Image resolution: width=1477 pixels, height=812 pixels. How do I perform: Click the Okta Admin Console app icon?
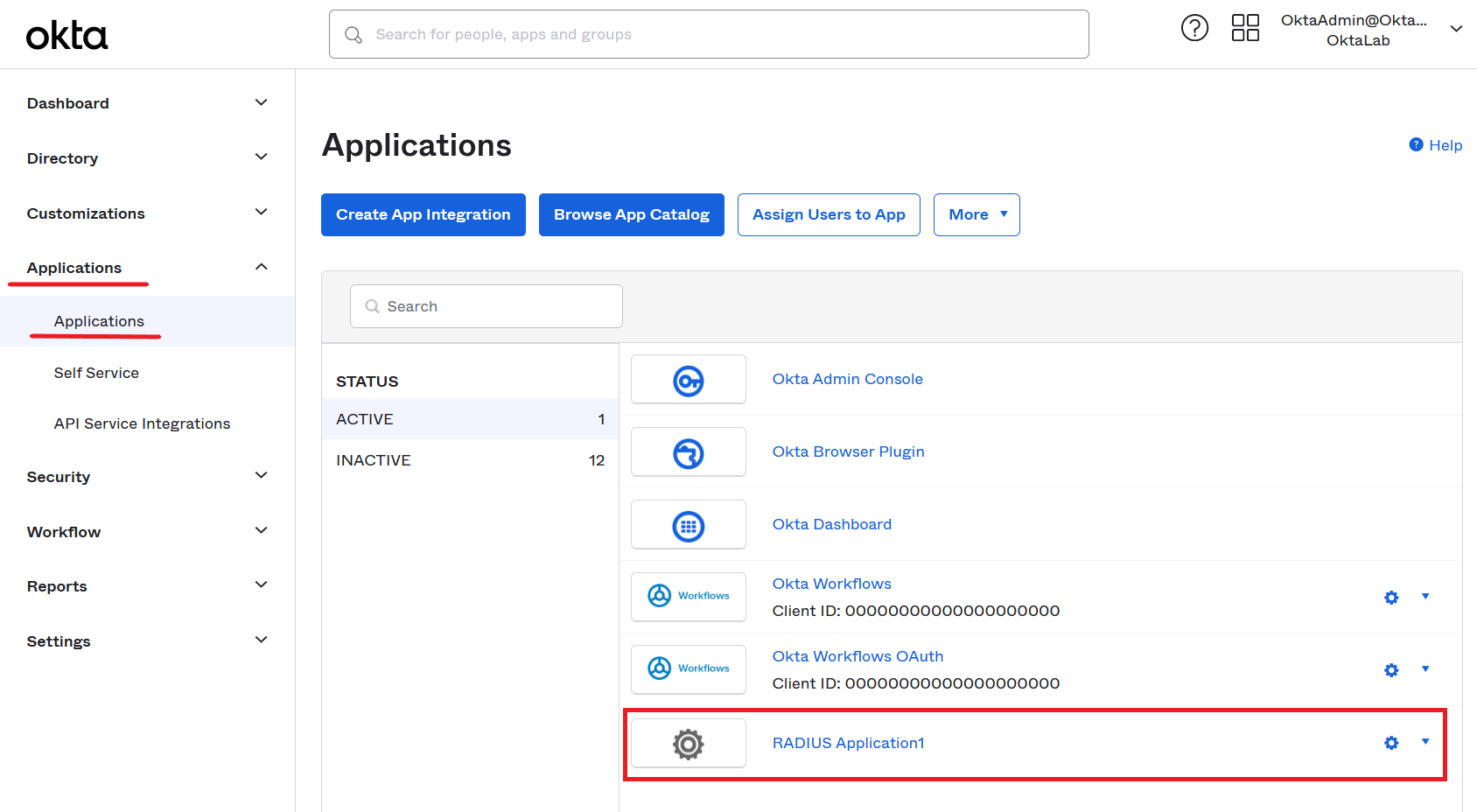pos(689,380)
